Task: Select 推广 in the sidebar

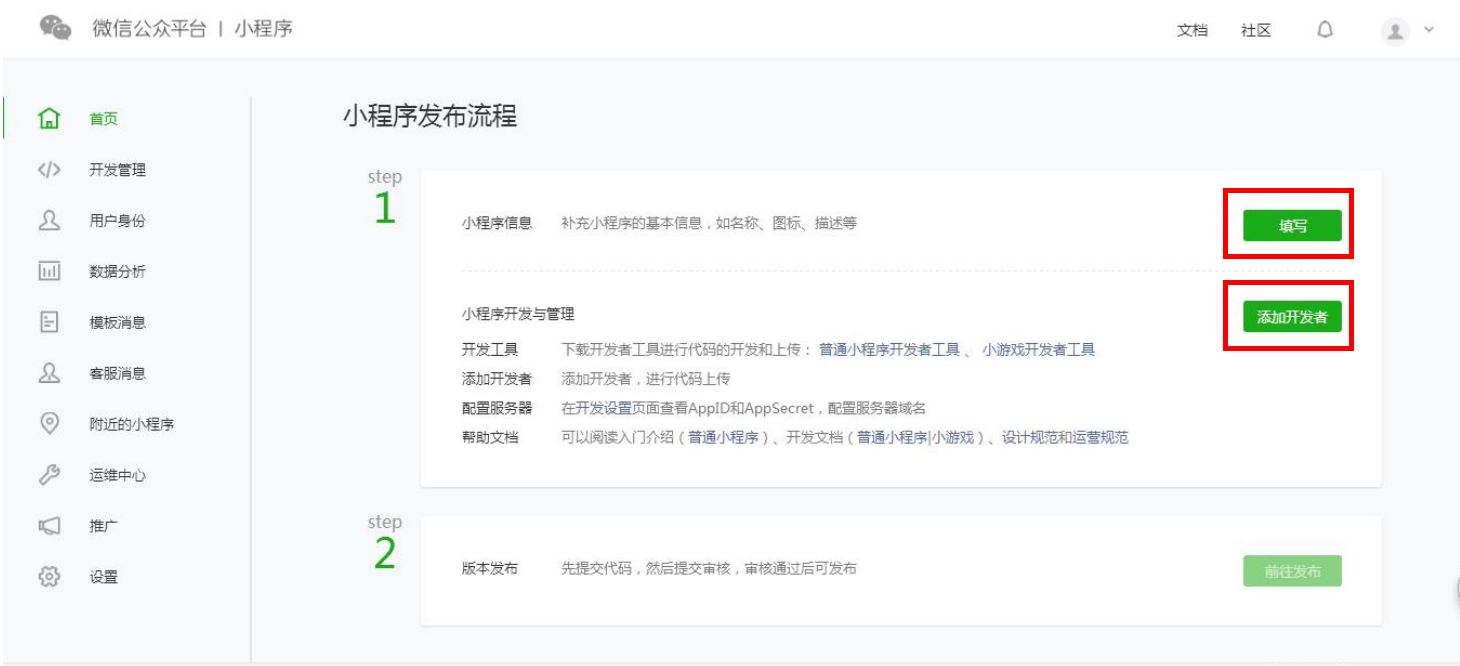Action: [103, 527]
